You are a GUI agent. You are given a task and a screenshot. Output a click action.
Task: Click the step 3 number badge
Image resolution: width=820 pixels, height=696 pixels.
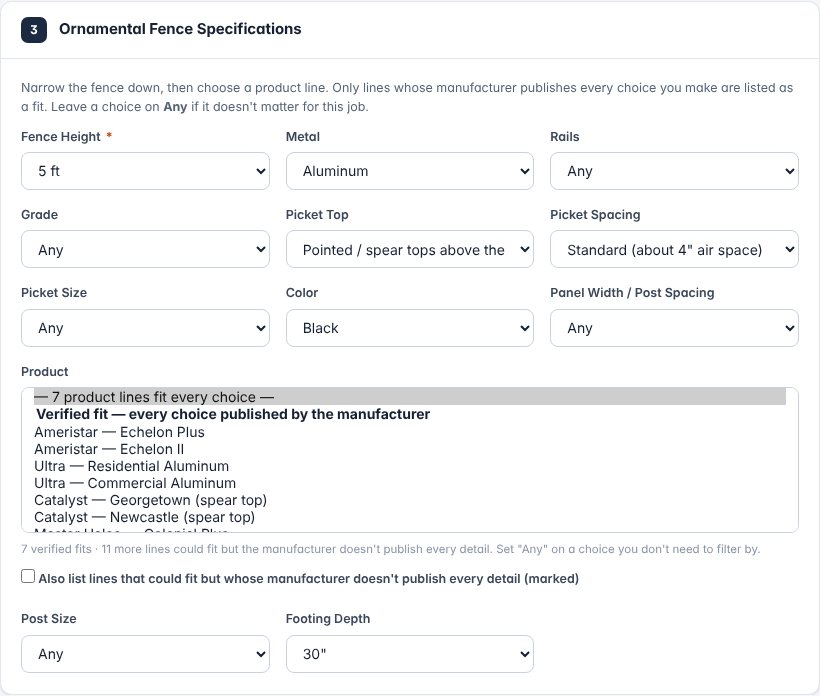(34, 30)
